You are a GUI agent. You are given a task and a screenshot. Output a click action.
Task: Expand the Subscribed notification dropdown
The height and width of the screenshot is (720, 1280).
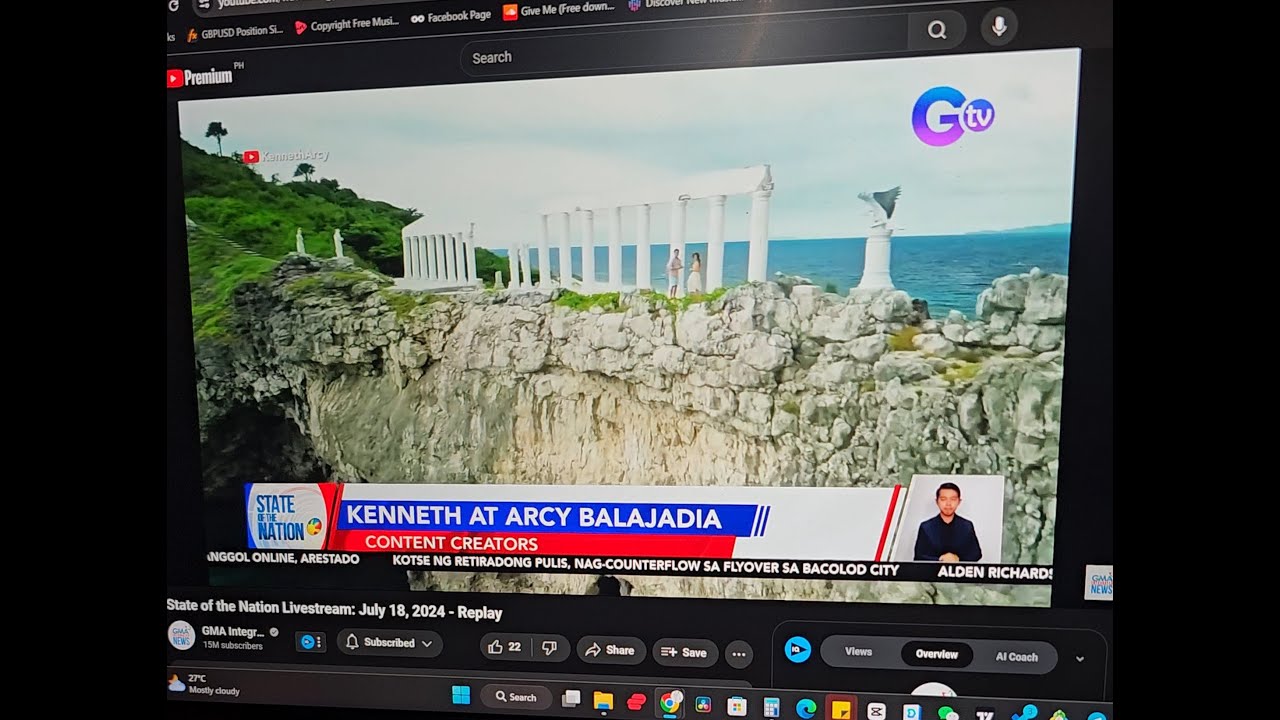(x=390, y=643)
